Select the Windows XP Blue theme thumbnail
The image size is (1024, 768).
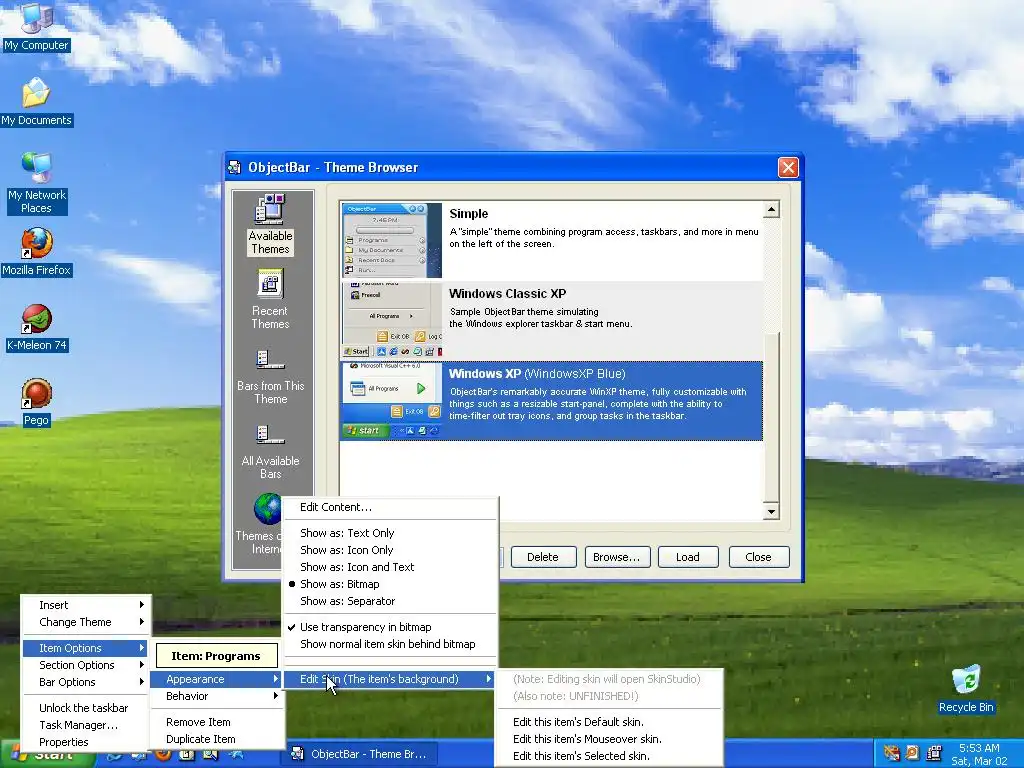click(391, 400)
